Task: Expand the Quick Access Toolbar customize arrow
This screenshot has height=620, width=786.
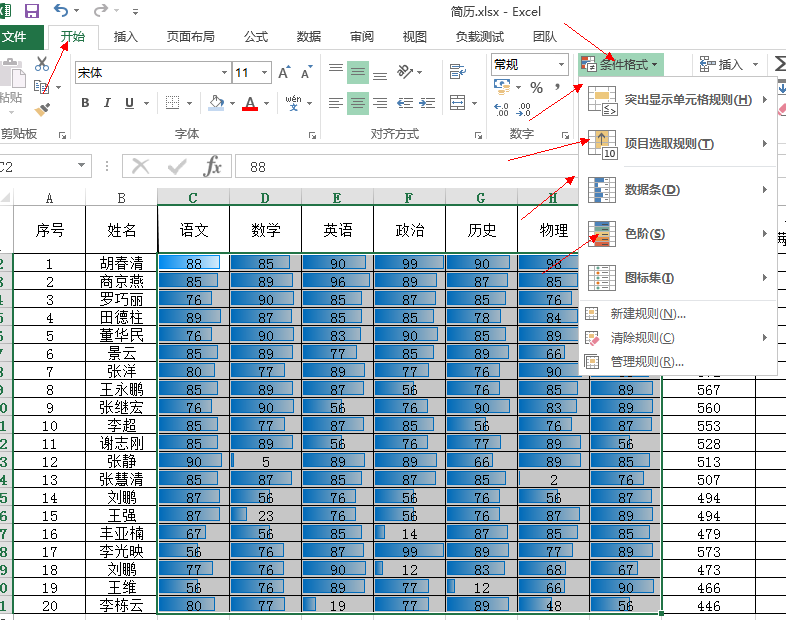Action: pos(135,11)
